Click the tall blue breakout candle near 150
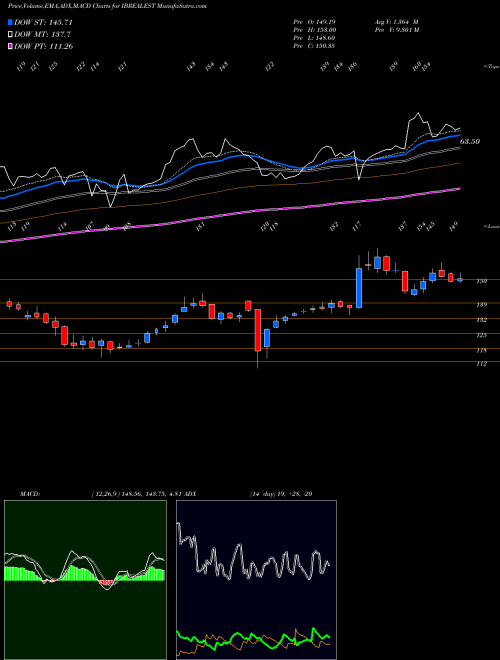The height and width of the screenshot is (660, 500). coord(359,288)
